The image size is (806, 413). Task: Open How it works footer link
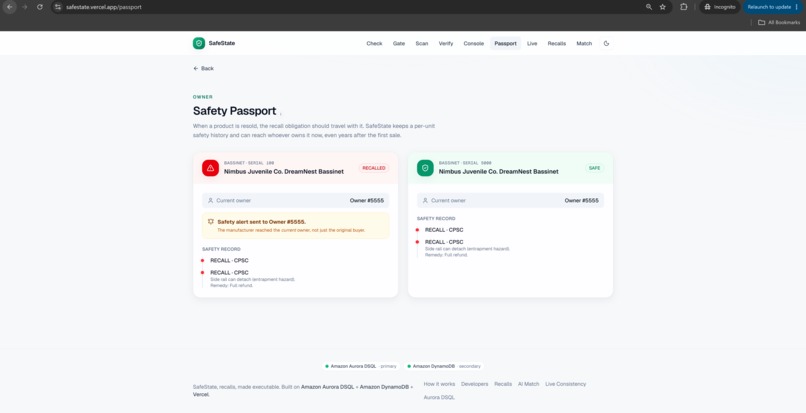coord(439,384)
